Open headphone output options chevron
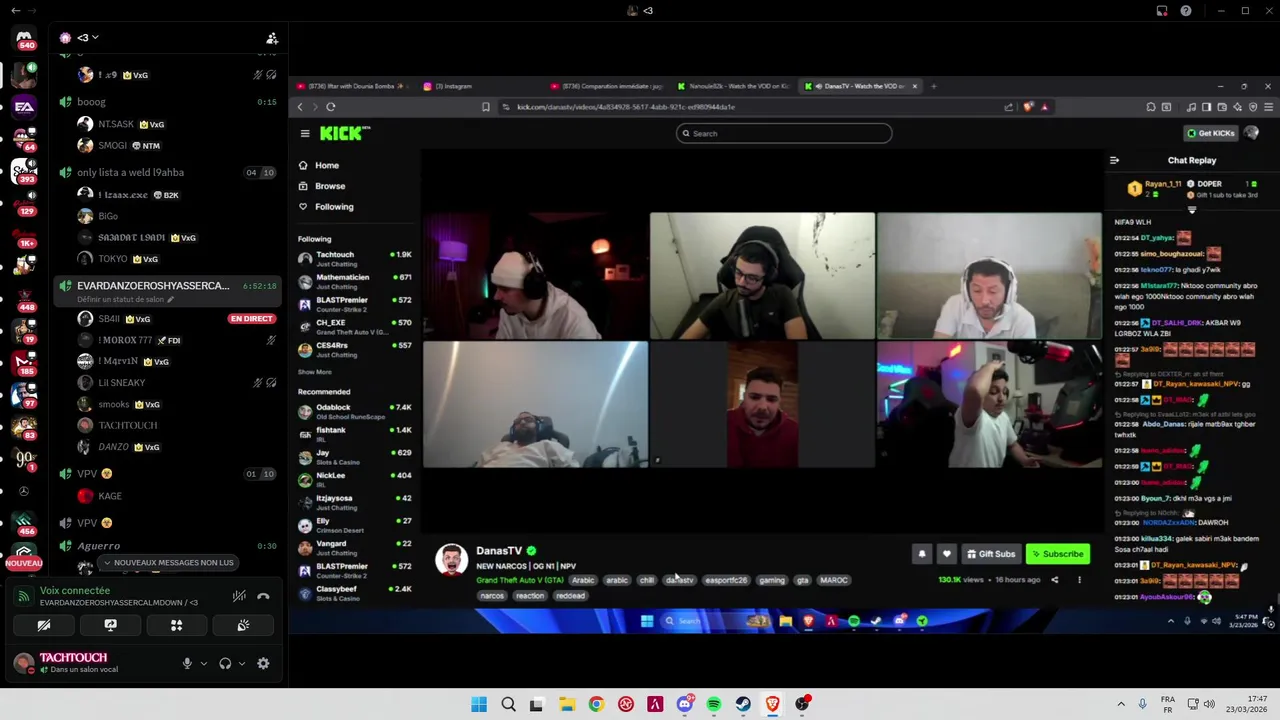1280x720 pixels. point(242,663)
